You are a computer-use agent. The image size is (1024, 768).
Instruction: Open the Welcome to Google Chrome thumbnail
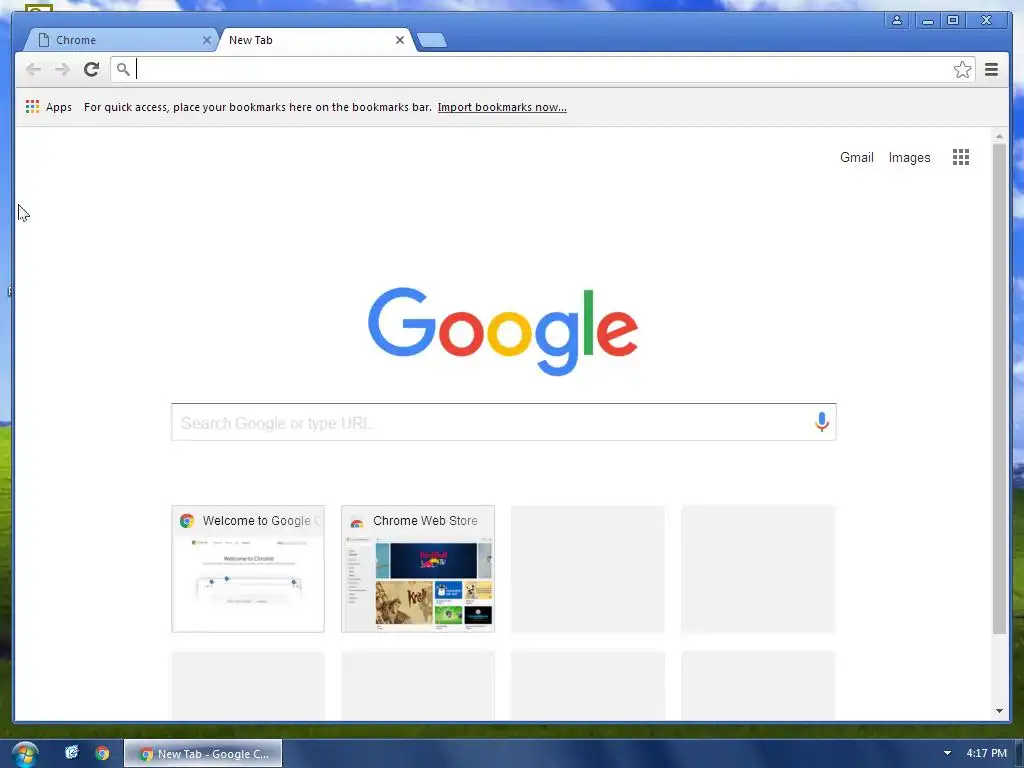point(248,569)
